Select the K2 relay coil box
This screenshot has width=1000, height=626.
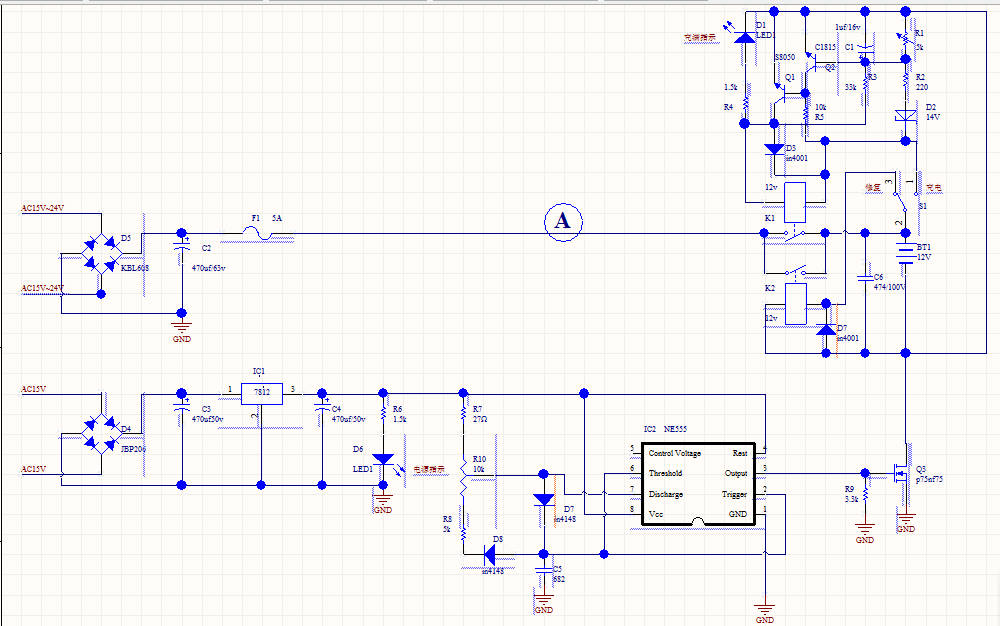(797, 304)
